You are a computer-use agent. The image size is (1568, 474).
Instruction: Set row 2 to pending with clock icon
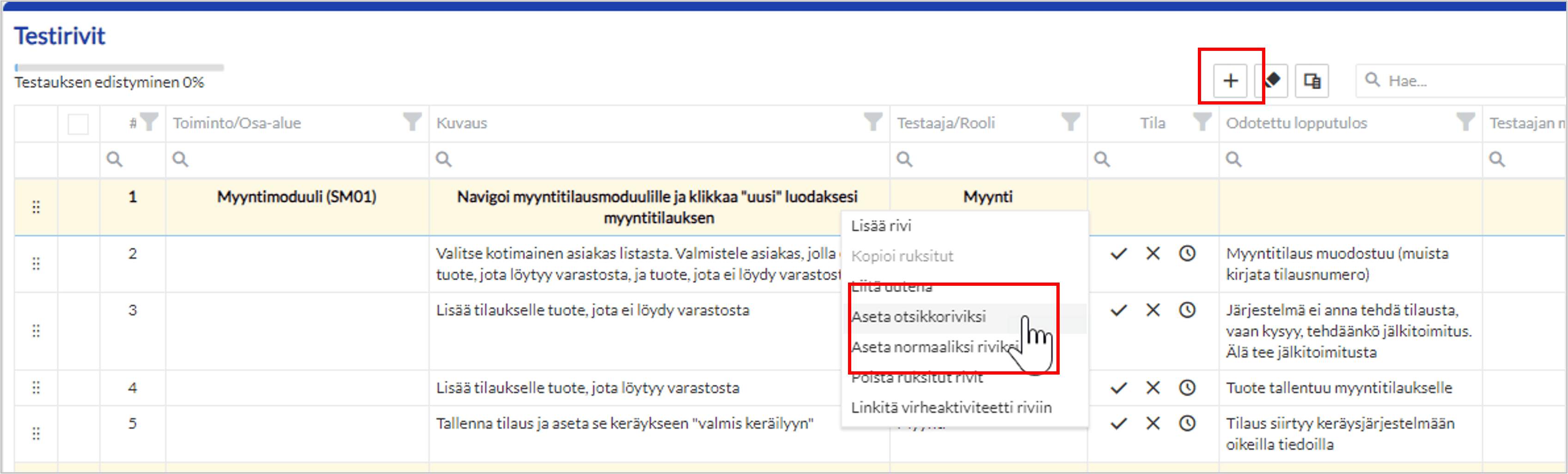(x=1187, y=253)
